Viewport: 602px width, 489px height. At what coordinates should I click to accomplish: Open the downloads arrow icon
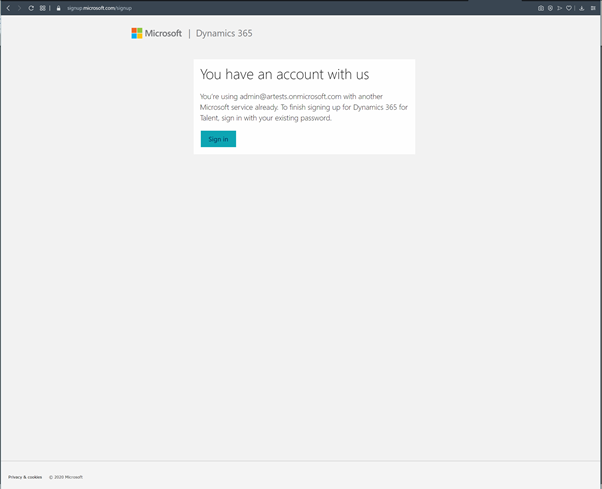pyautogui.click(x=582, y=8)
